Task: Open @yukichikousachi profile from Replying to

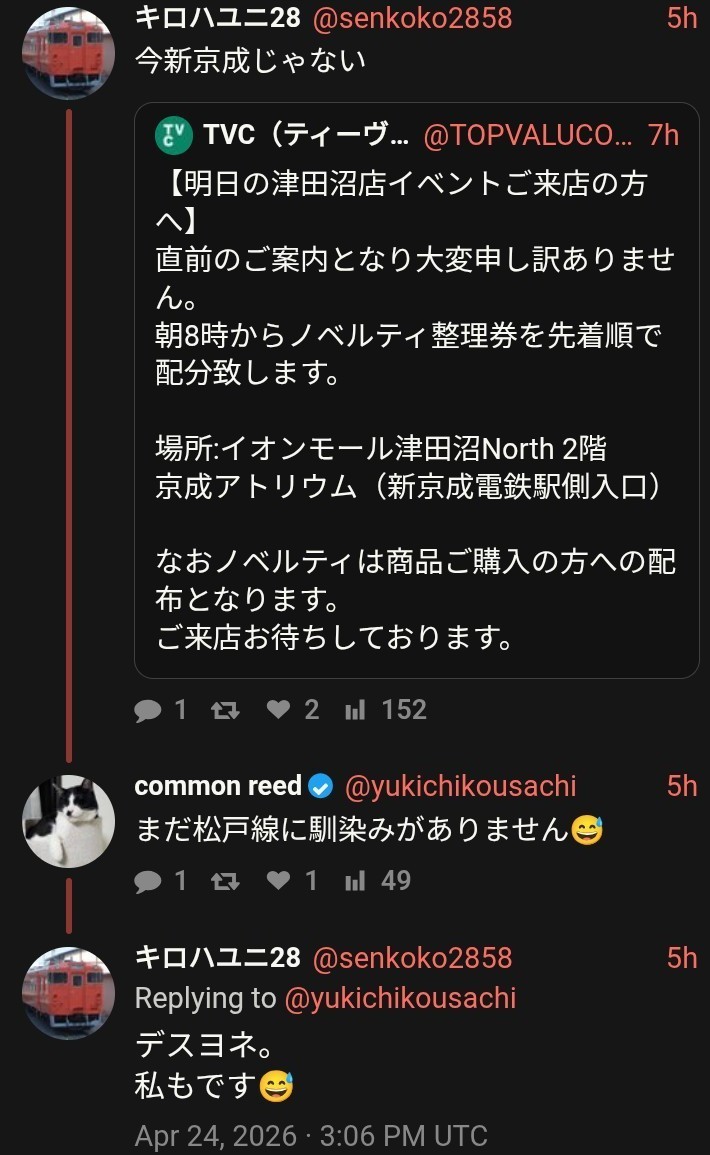Action: [x=400, y=998]
